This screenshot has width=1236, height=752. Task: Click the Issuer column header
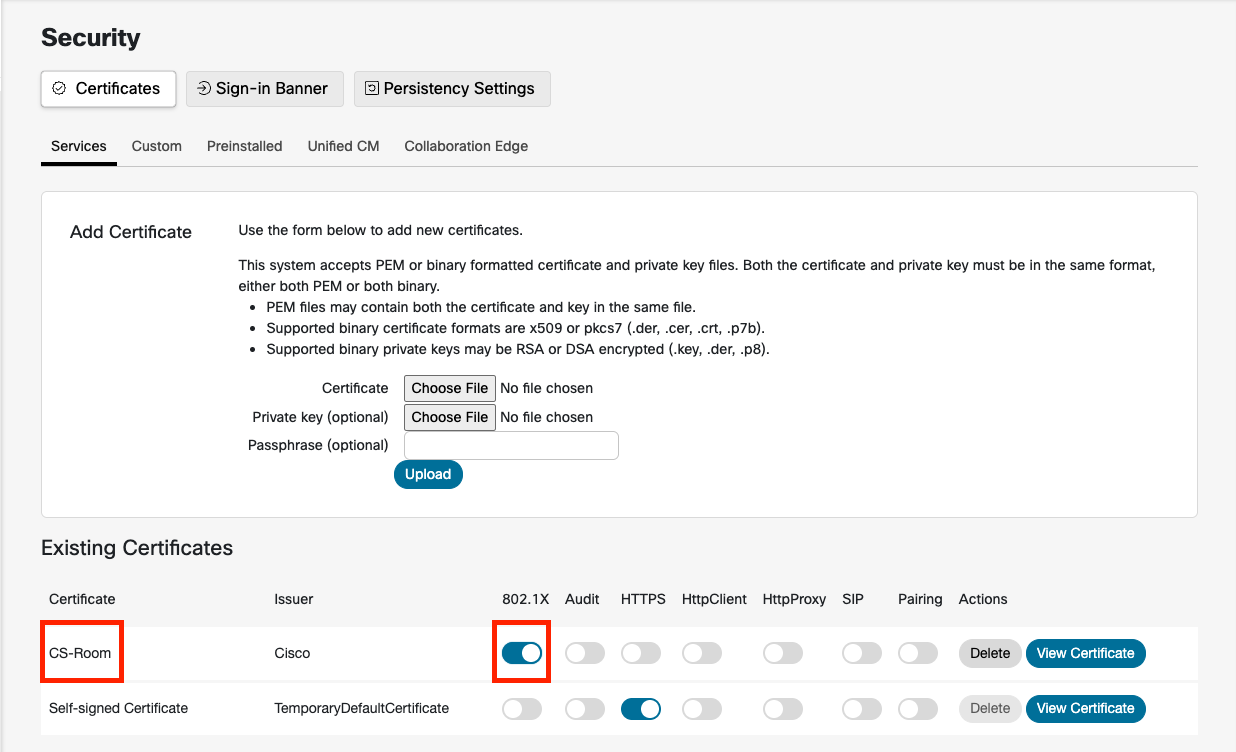(294, 599)
